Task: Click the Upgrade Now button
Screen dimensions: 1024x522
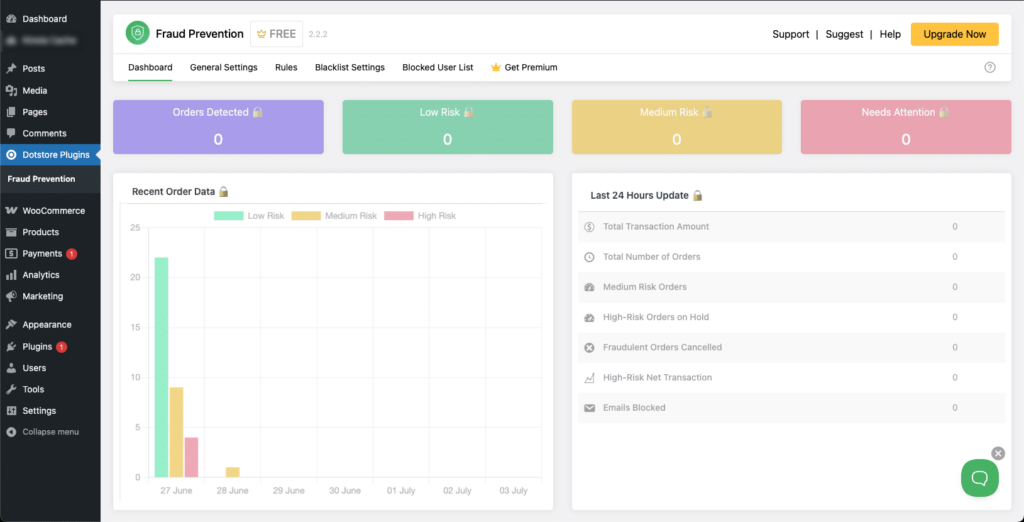Action: (954, 34)
